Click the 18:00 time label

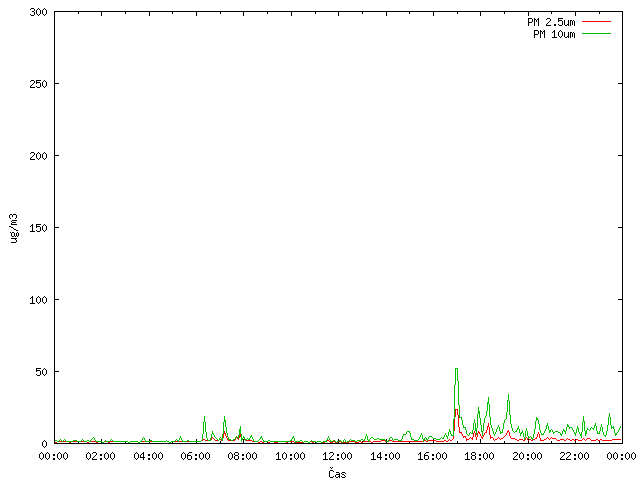(x=479, y=456)
